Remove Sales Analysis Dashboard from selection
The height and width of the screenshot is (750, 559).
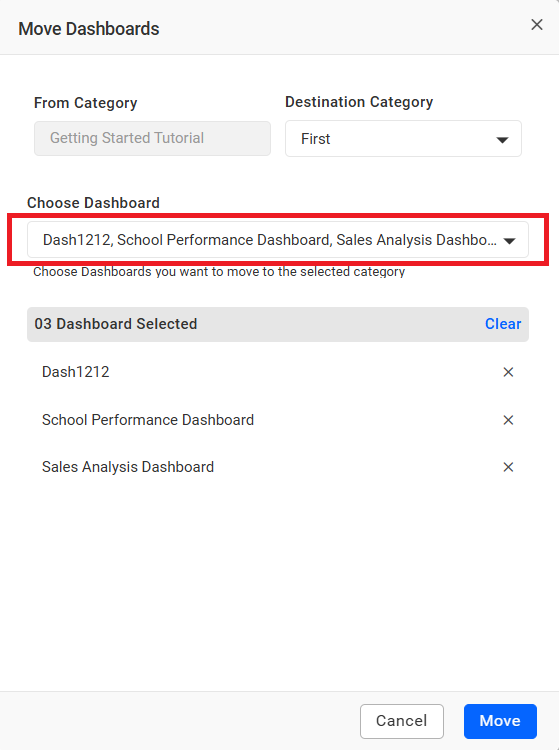click(508, 467)
